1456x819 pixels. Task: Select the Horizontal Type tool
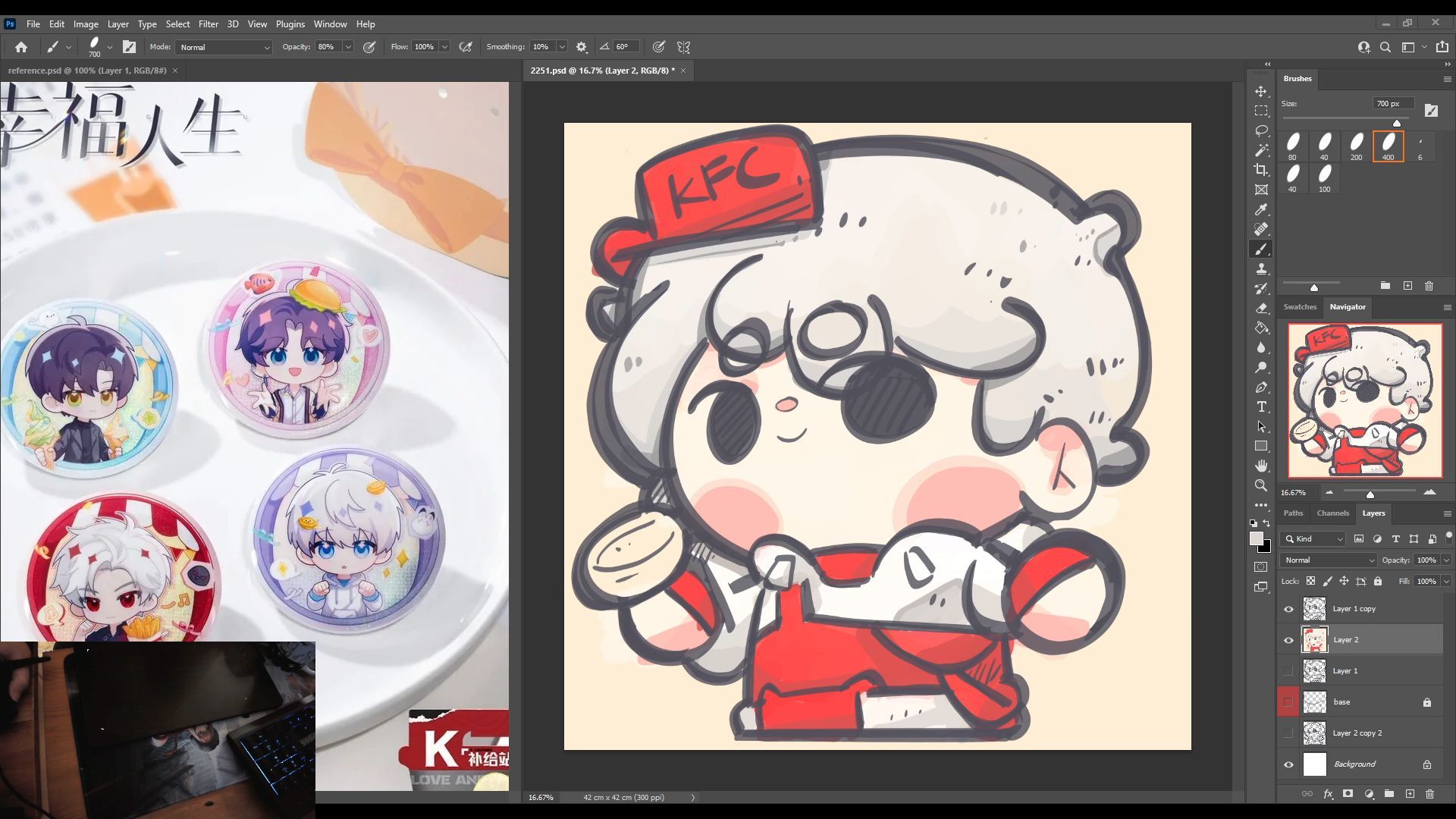coord(1261,407)
